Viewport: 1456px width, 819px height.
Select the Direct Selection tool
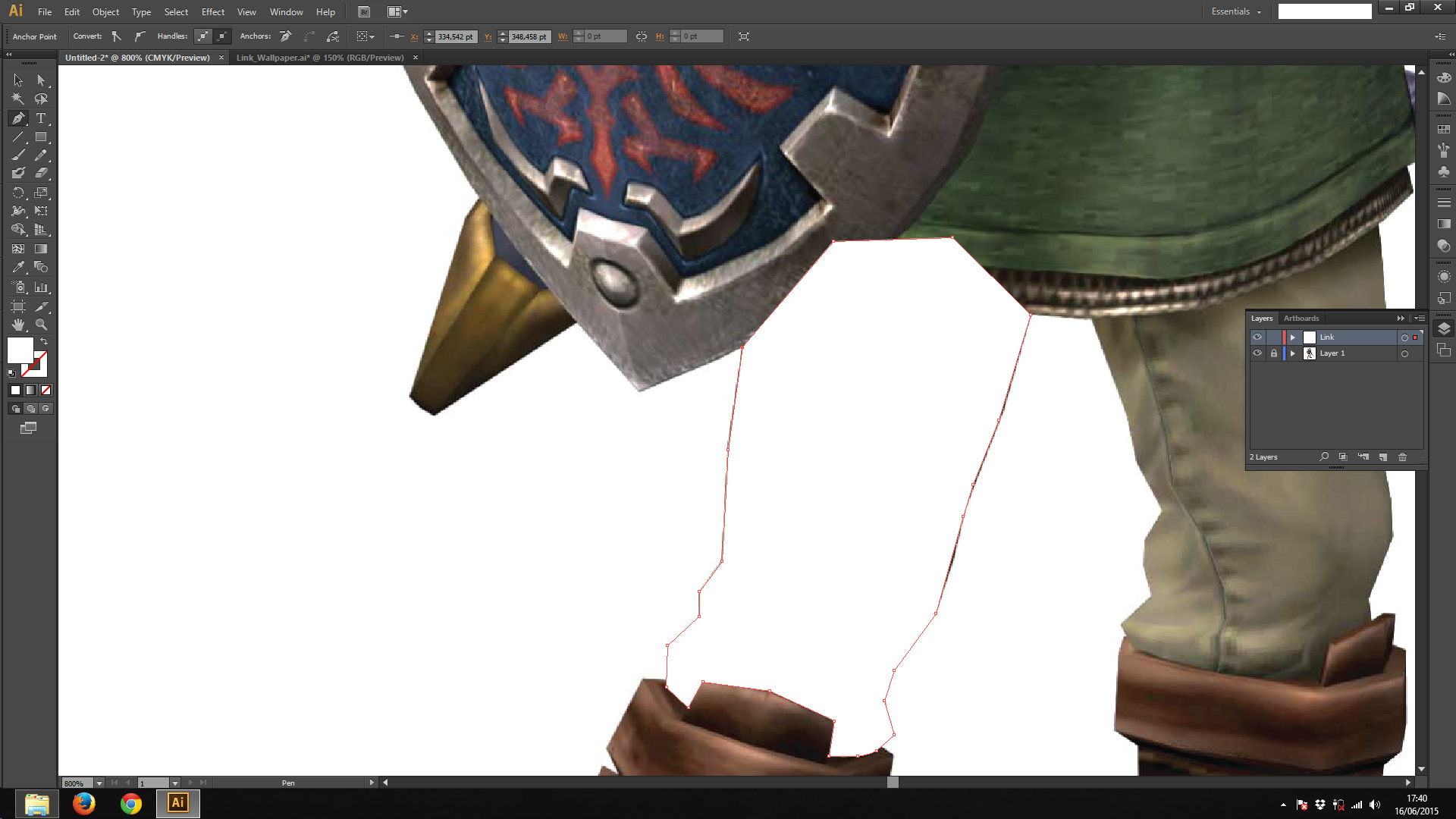pyautogui.click(x=41, y=80)
